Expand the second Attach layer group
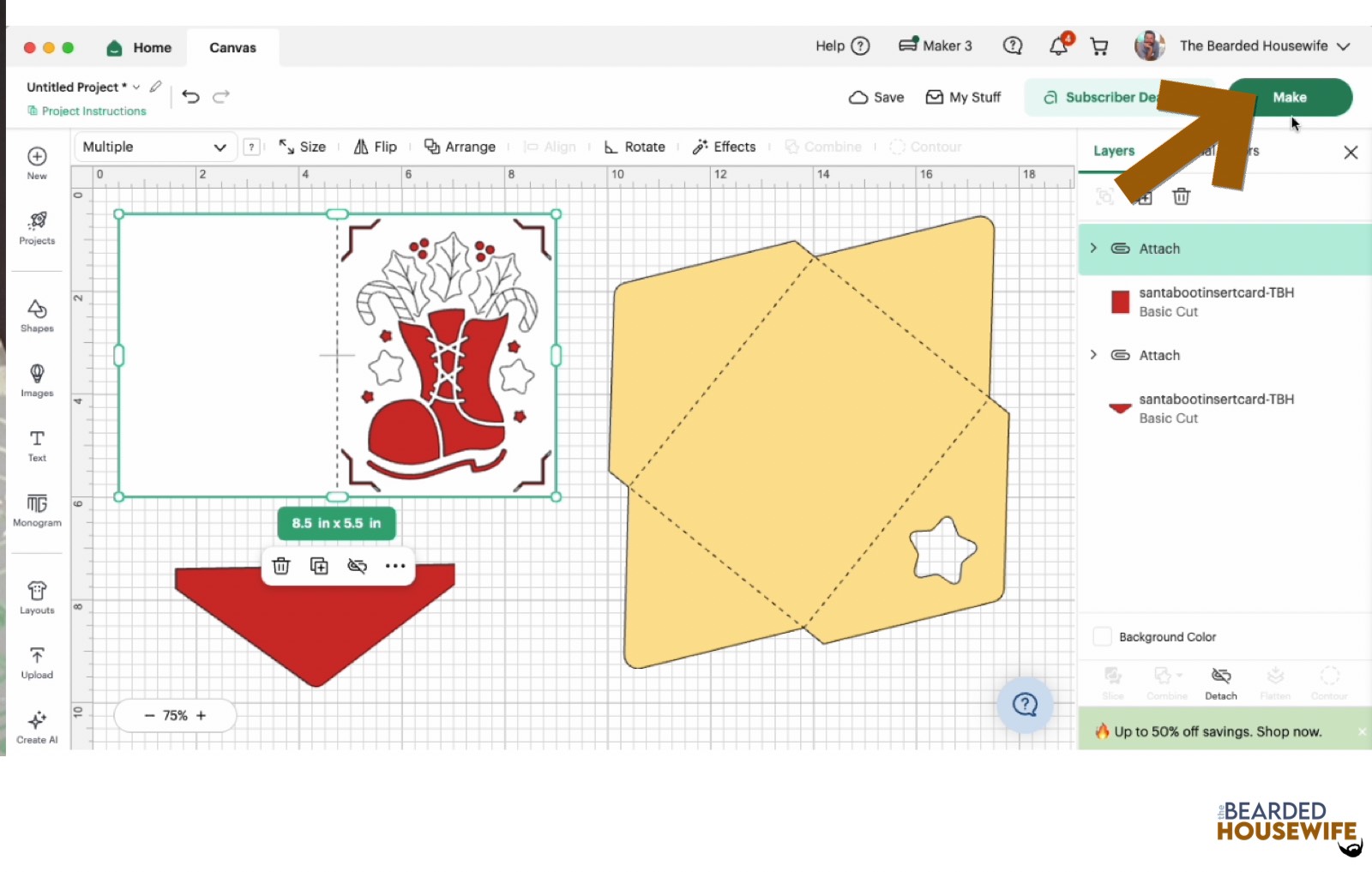The width and height of the screenshot is (1372, 872). click(1093, 354)
